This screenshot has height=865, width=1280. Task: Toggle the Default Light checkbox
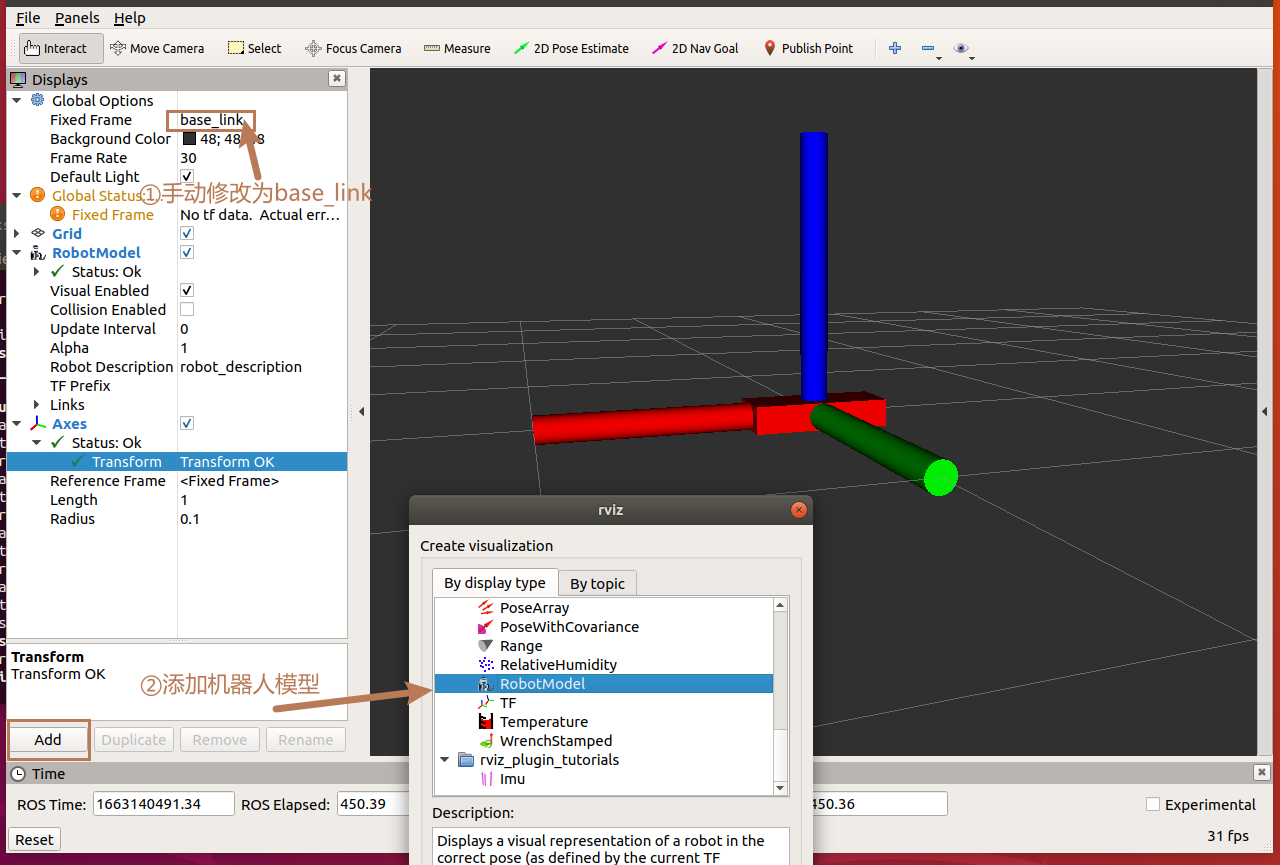(187, 177)
